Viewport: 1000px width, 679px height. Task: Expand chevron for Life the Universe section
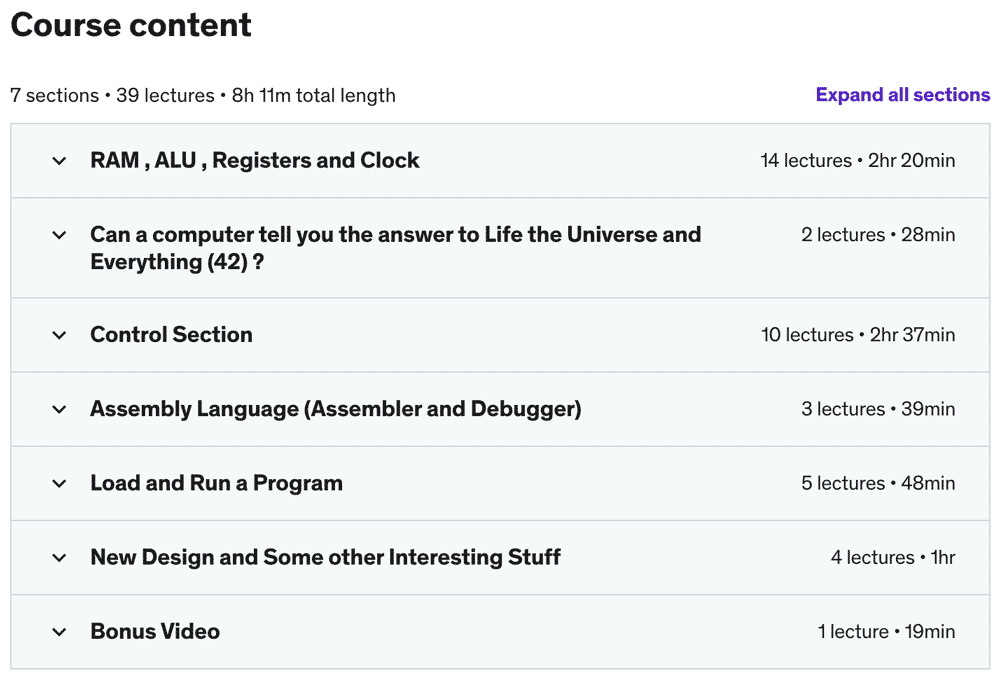point(59,235)
